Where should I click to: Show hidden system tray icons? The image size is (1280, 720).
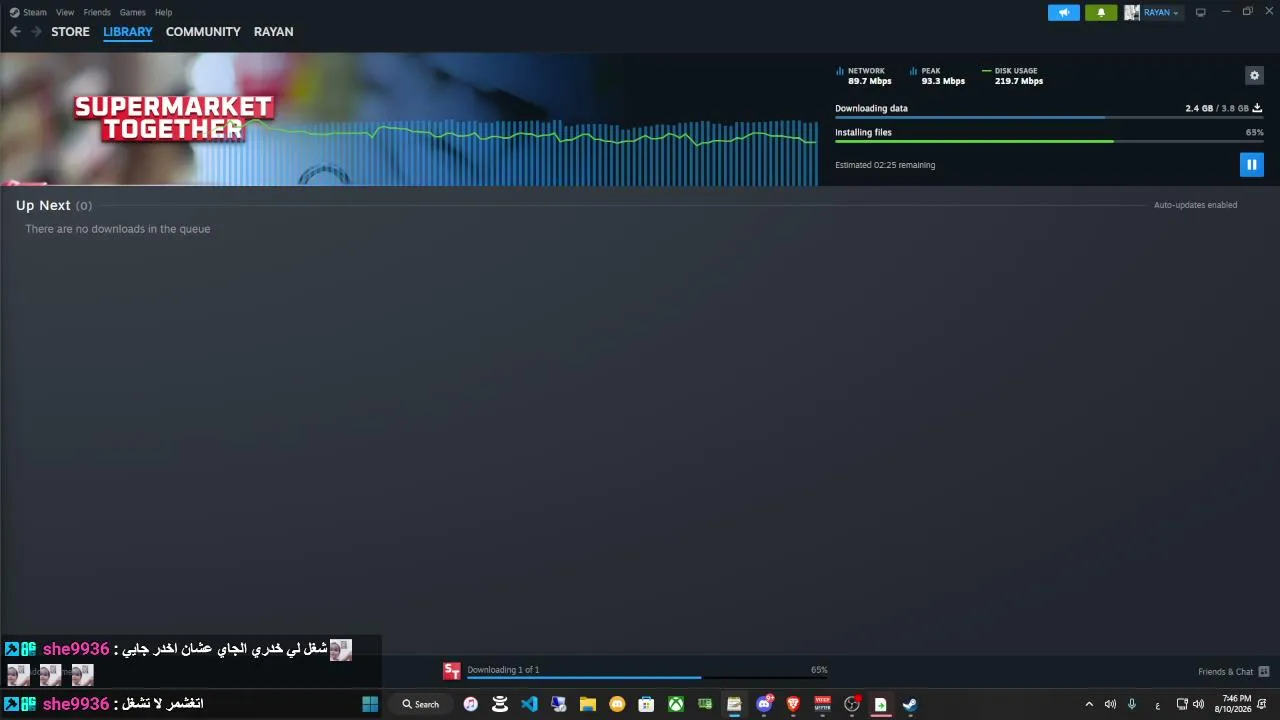click(1089, 704)
